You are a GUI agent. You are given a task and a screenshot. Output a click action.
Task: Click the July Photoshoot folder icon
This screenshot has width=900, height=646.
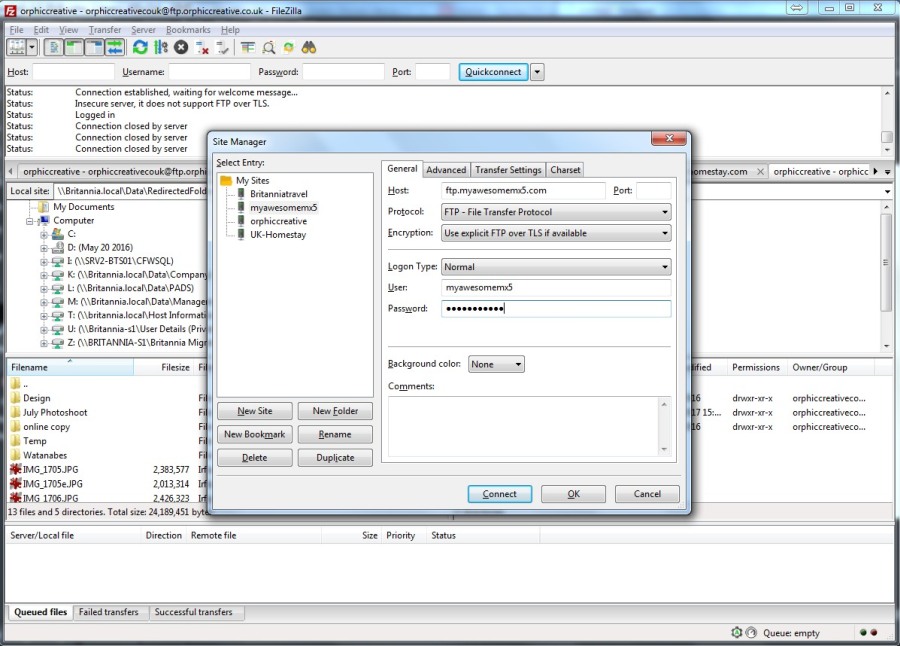[x=15, y=412]
